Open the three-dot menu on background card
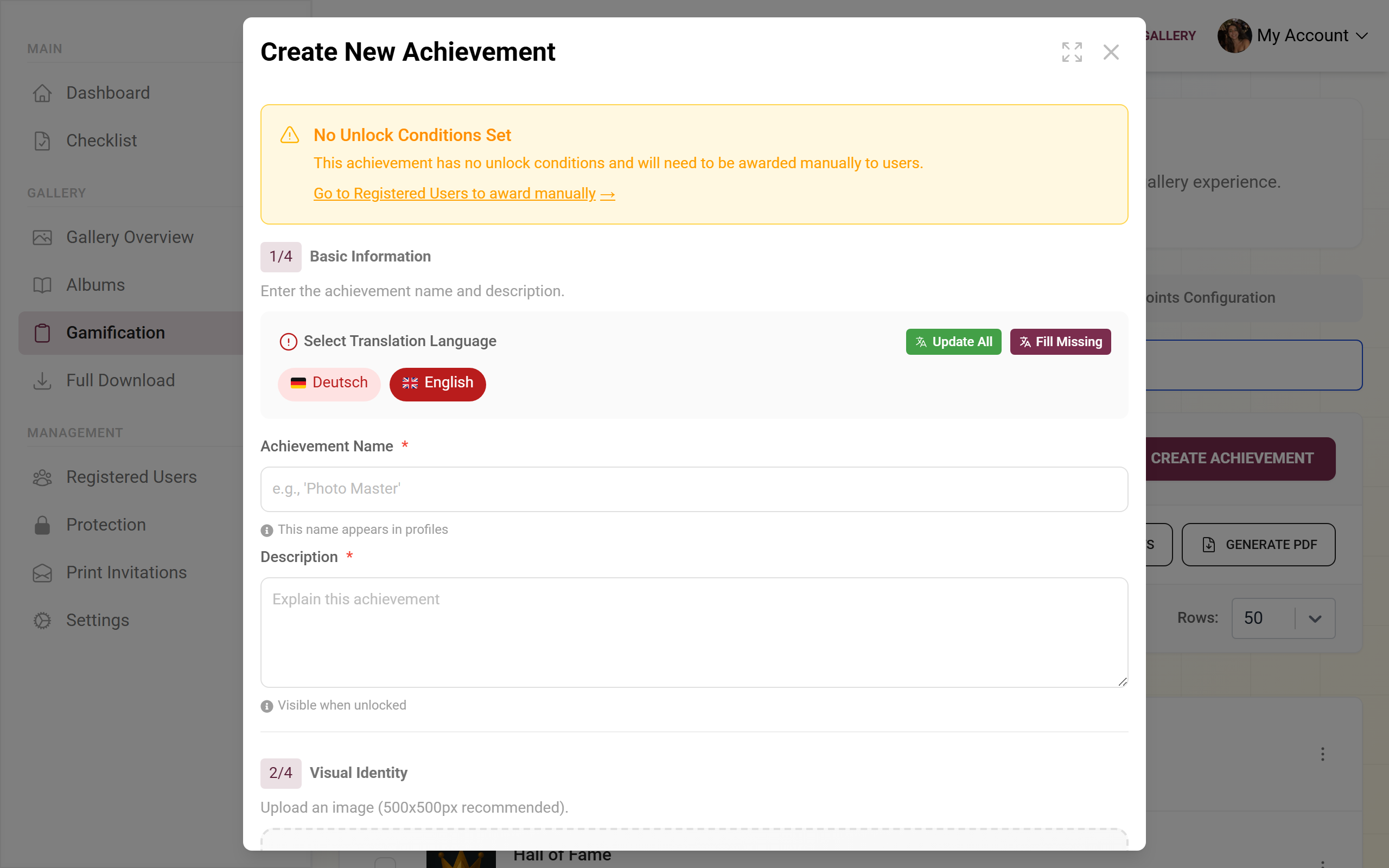Image resolution: width=1389 pixels, height=868 pixels. 1322,754
